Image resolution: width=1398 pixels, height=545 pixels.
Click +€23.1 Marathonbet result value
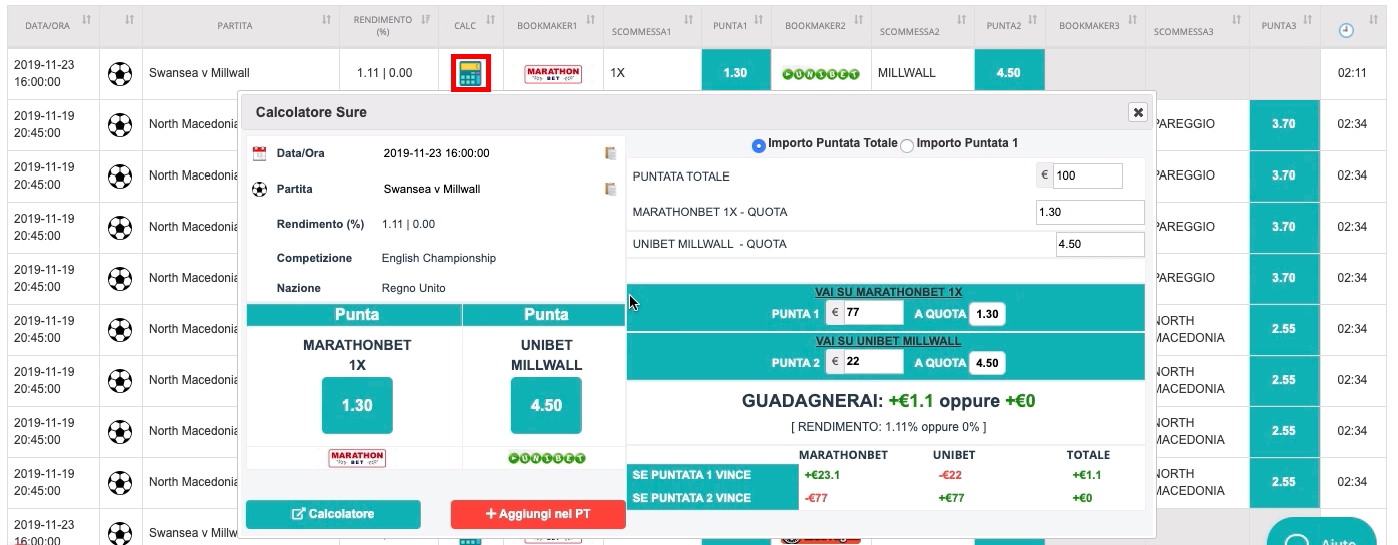pyautogui.click(x=821, y=475)
